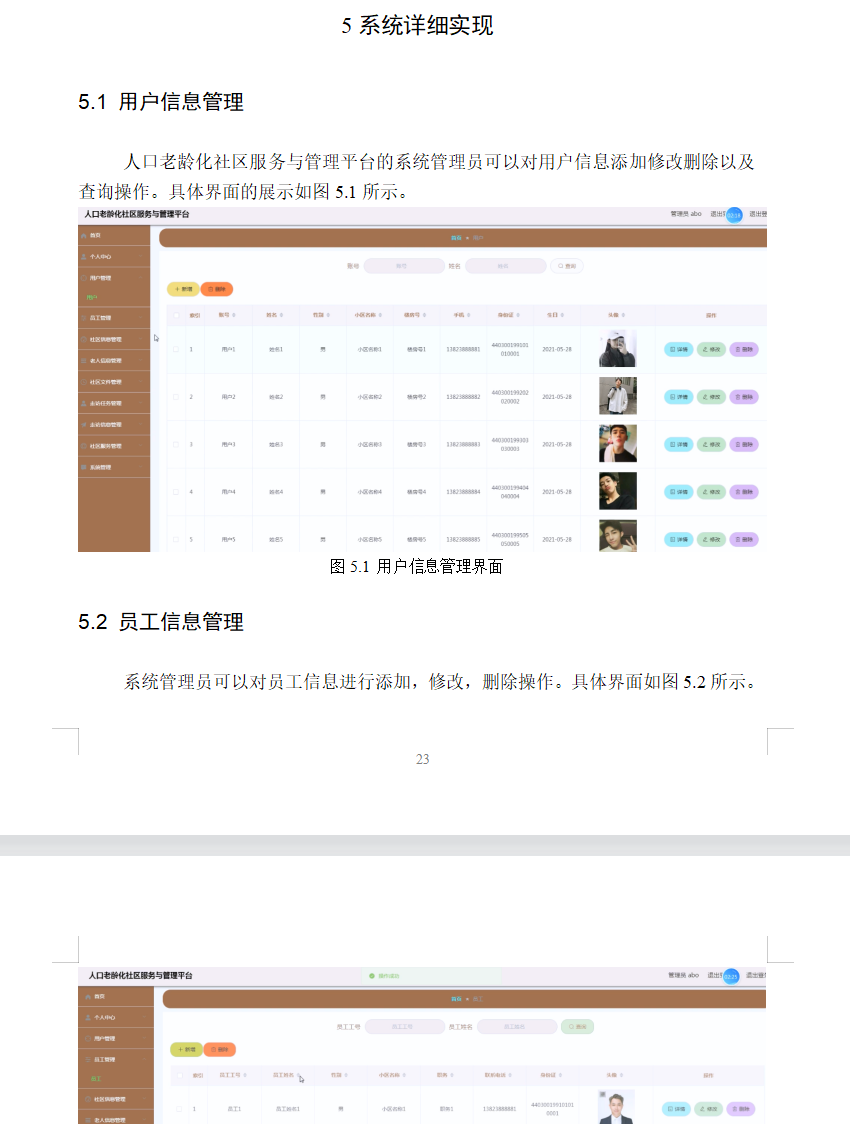Click inside the 账号 search input field
This screenshot has height=1124, width=850.
click(405, 266)
